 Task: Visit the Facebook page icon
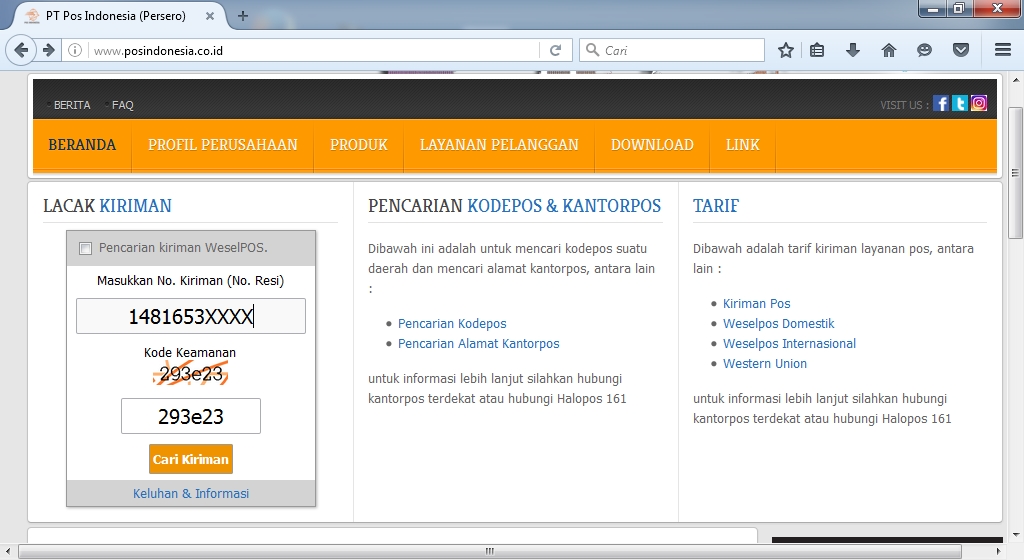coord(940,103)
